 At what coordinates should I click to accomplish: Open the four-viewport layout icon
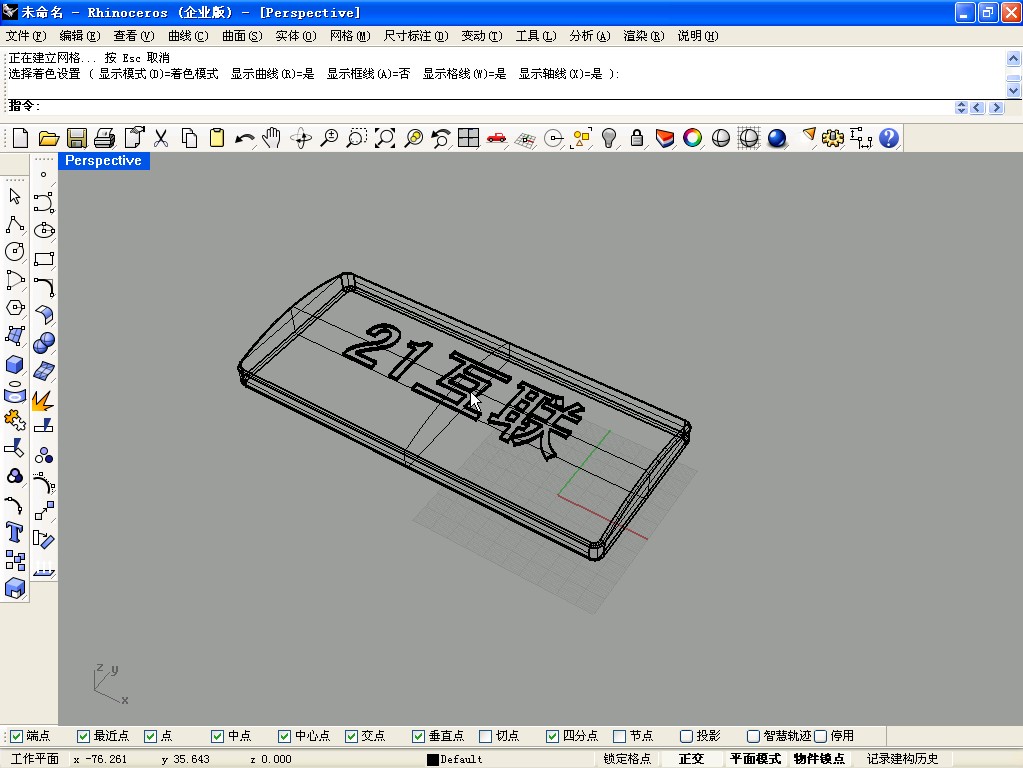468,138
